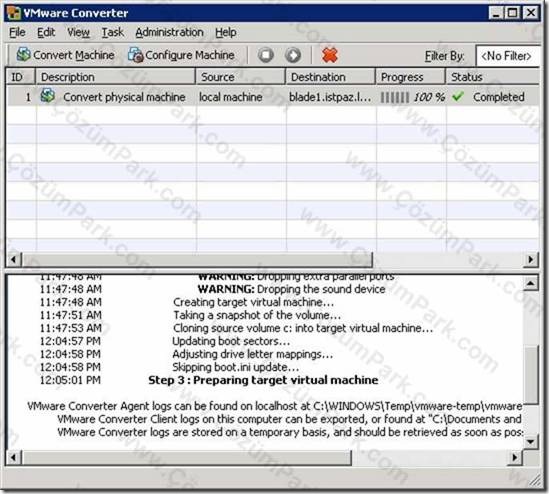Click the green Completed checkmark icon
549x494 pixels.
coord(458,96)
